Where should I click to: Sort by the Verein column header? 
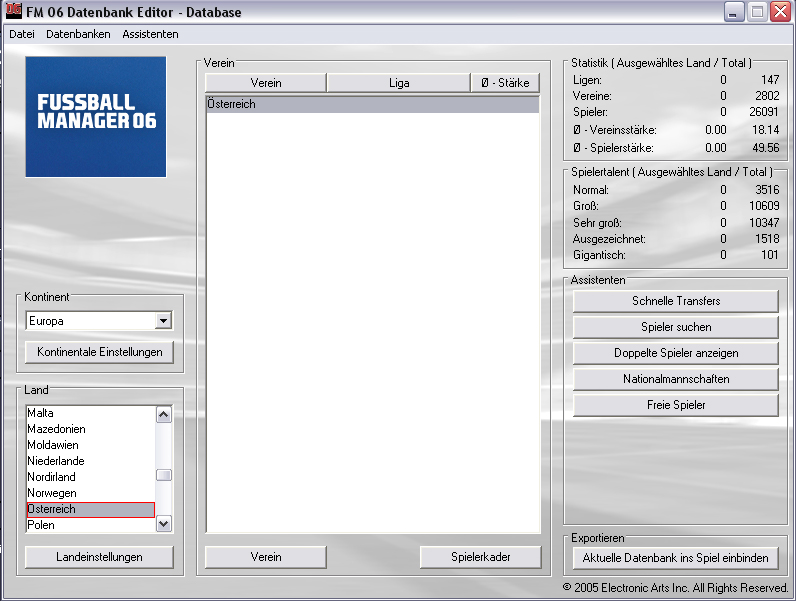point(266,83)
